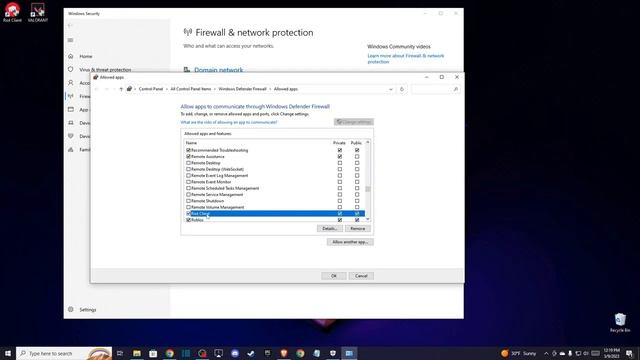Viewport: 640px width, 360px height.
Task: Click the Family options icon in sidebar
Action: click(71, 149)
